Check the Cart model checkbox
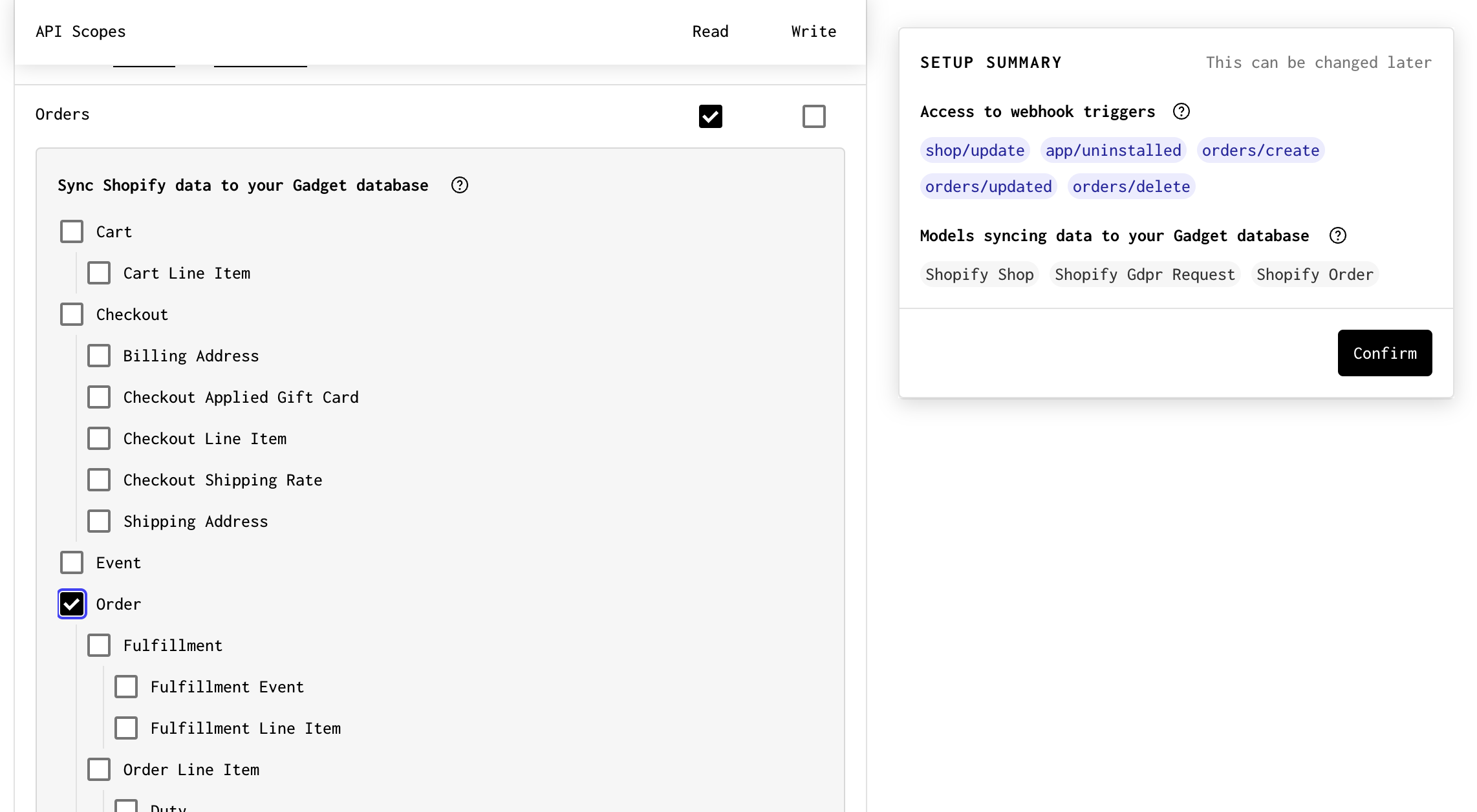Viewport: 1477px width, 812px height. click(x=72, y=231)
